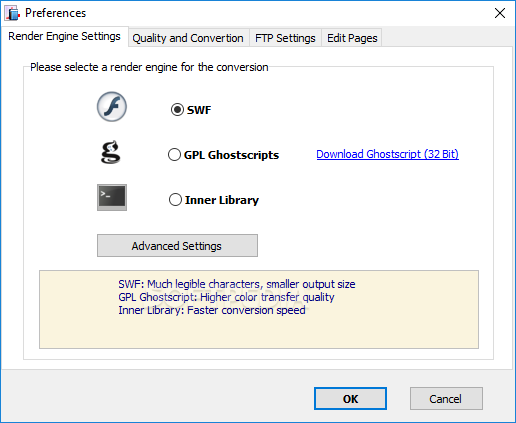Click the 'Inner Library: Faster conversion speed' line

click(212, 310)
